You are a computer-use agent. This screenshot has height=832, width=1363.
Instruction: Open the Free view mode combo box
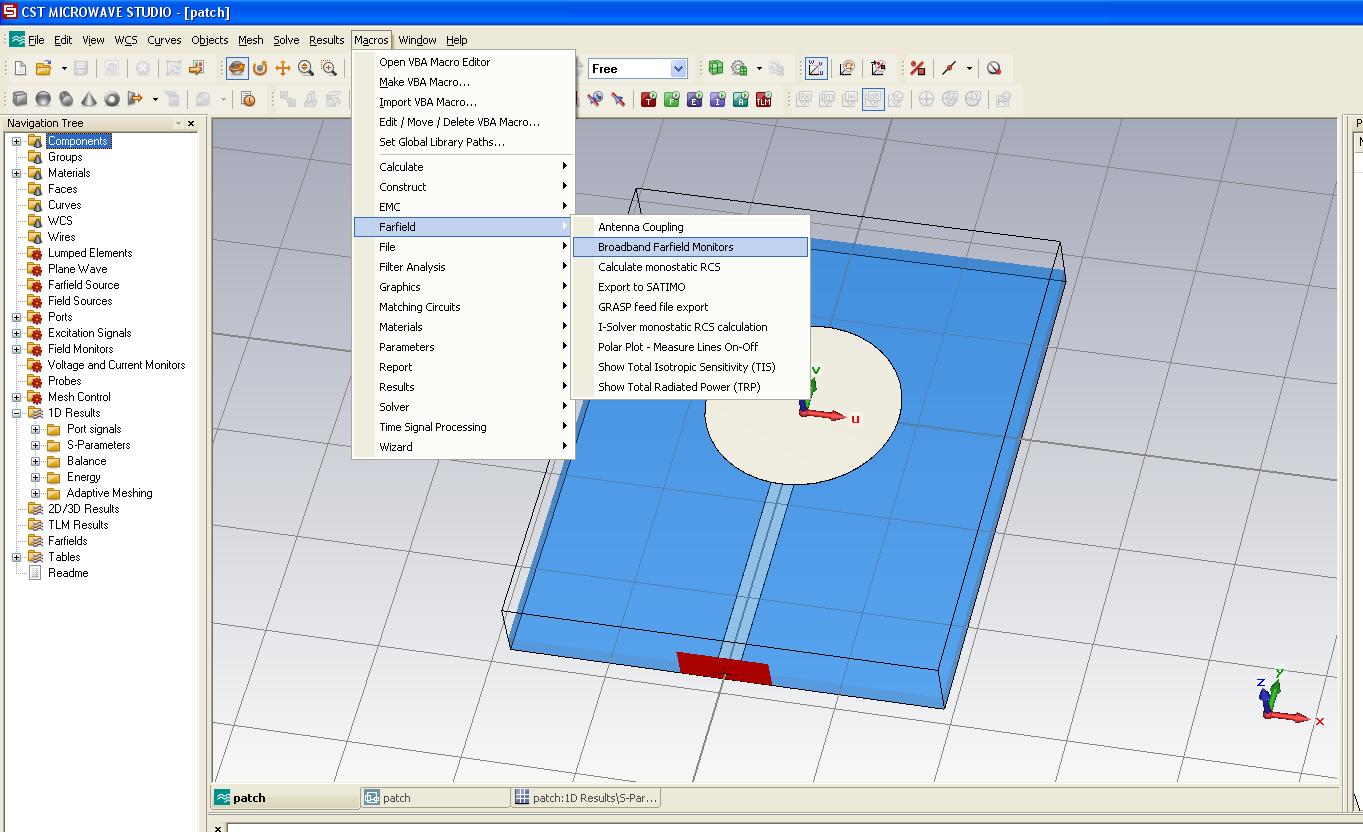679,68
